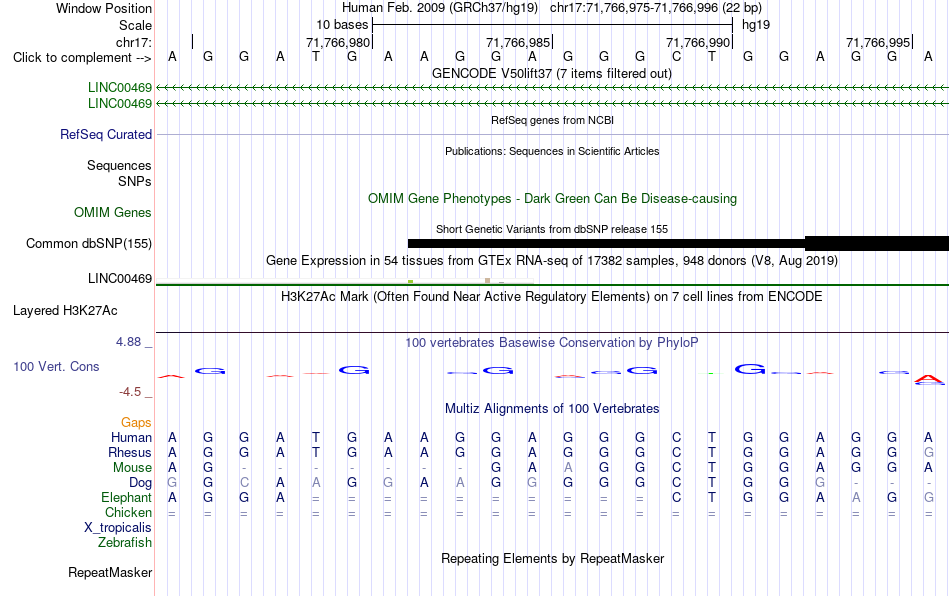Image resolution: width=950 pixels, height=596 pixels.
Task: Click the Layered H3K27Ac track label
Action: [x=65, y=311]
